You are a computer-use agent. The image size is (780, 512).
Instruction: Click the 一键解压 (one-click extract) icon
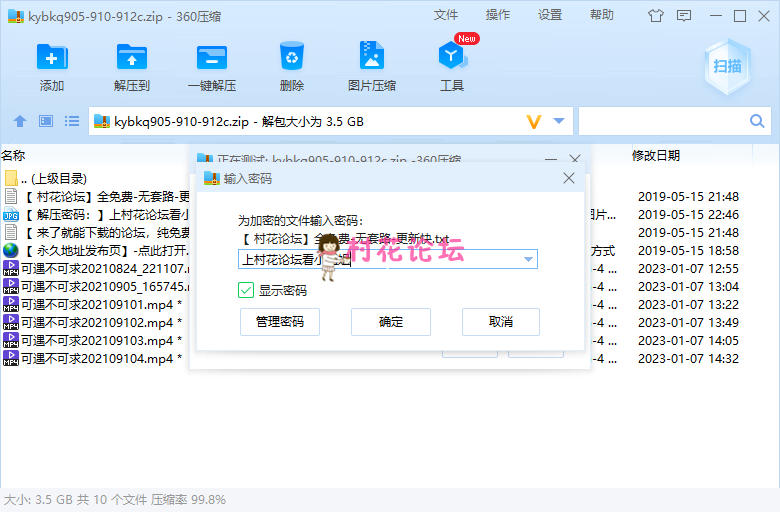click(212, 57)
